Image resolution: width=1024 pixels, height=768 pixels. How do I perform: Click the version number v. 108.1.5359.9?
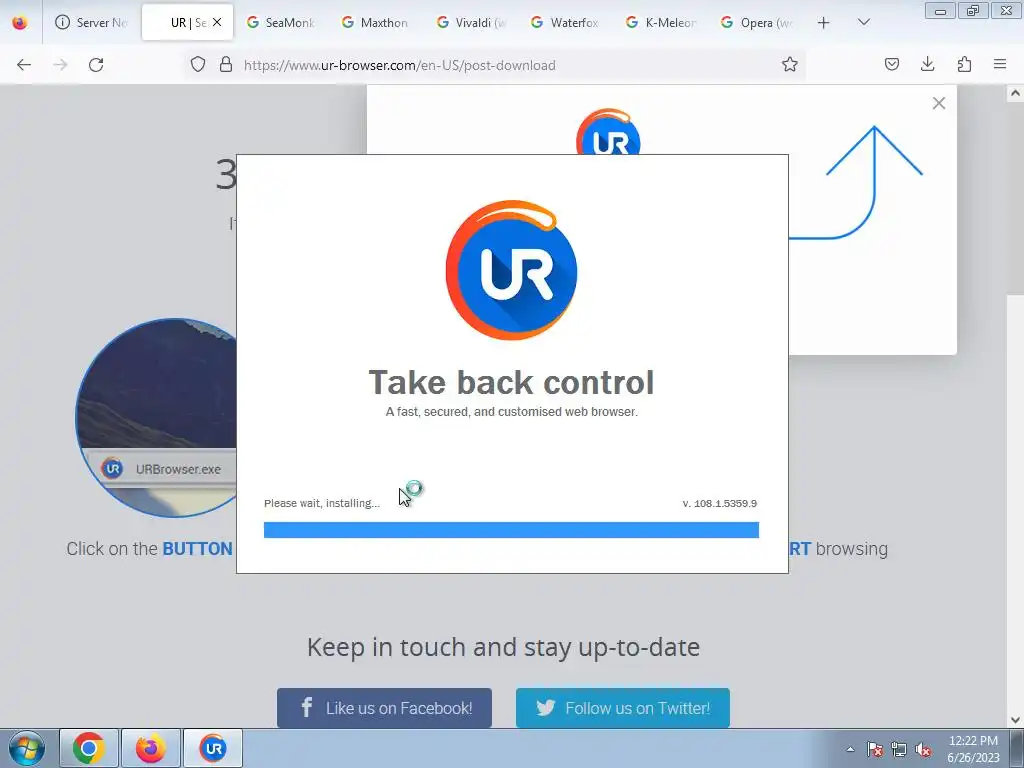(720, 504)
